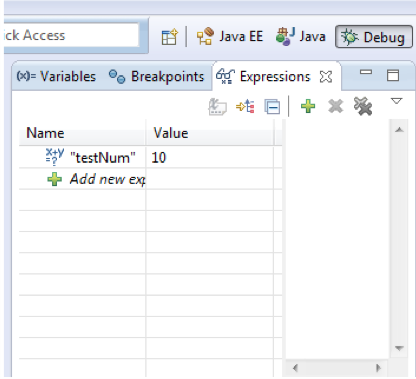Click the plus icon beside Add new expression
416x379 pixels.
point(54,179)
